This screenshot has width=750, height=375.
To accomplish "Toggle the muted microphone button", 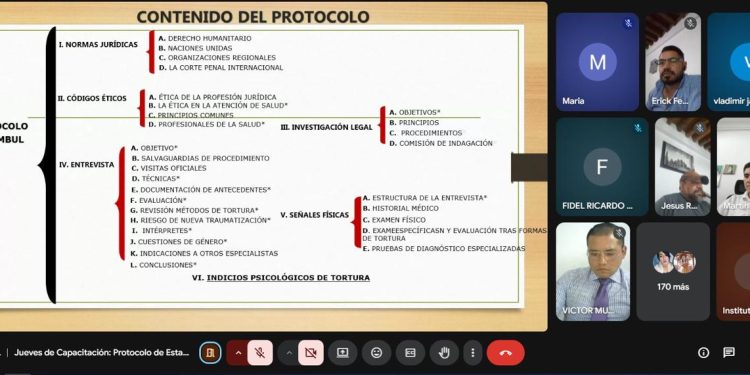I will point(260,353).
